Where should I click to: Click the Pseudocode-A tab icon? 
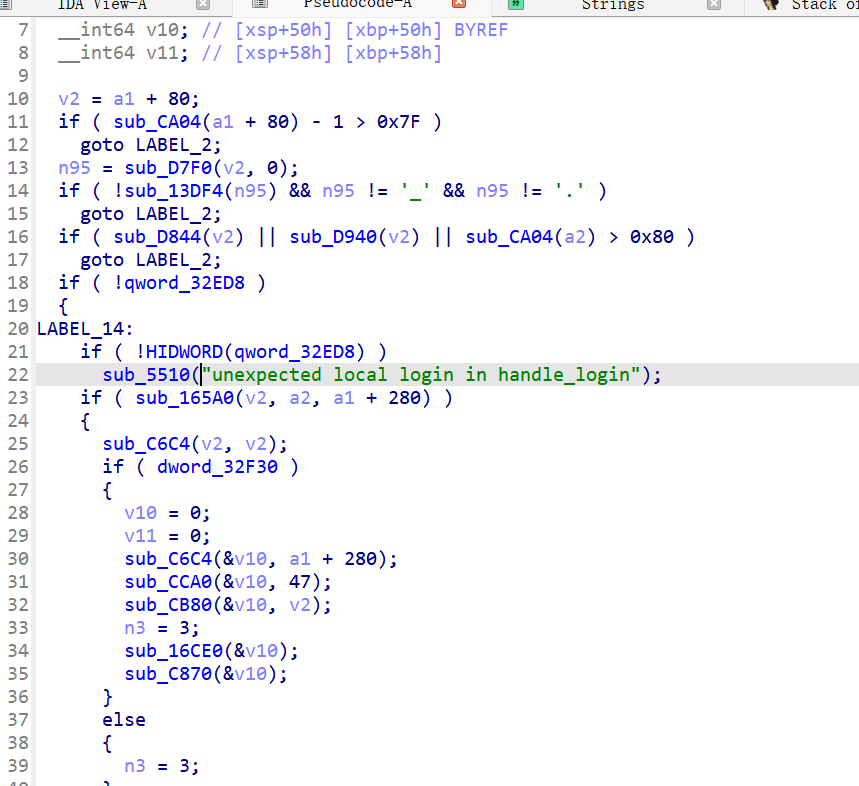pos(259,5)
